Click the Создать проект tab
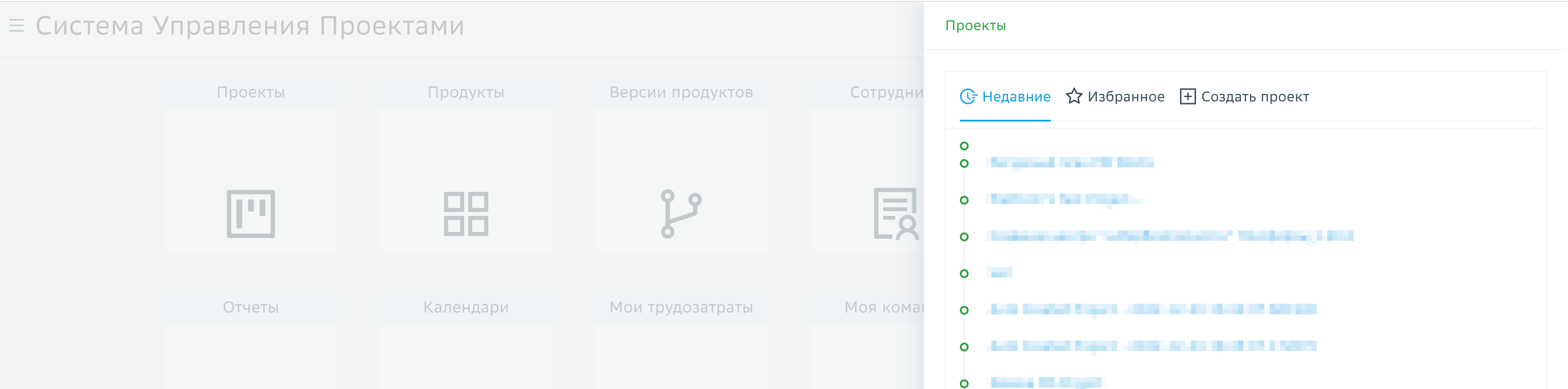This screenshot has height=389, width=1568. pos(1244,97)
